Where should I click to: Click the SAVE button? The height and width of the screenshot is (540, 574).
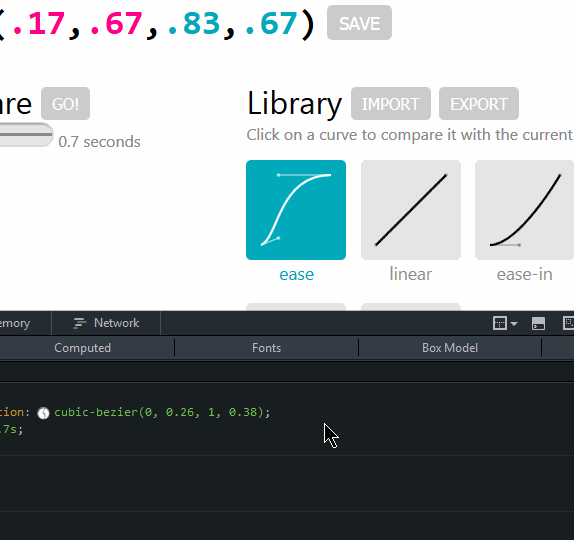(x=359, y=23)
